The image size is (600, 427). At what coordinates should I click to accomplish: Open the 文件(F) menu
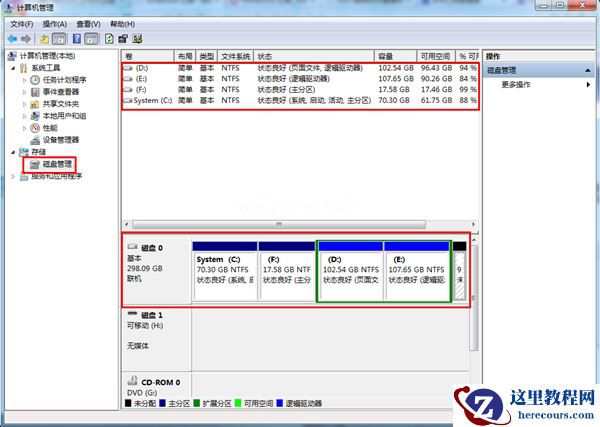[21, 24]
